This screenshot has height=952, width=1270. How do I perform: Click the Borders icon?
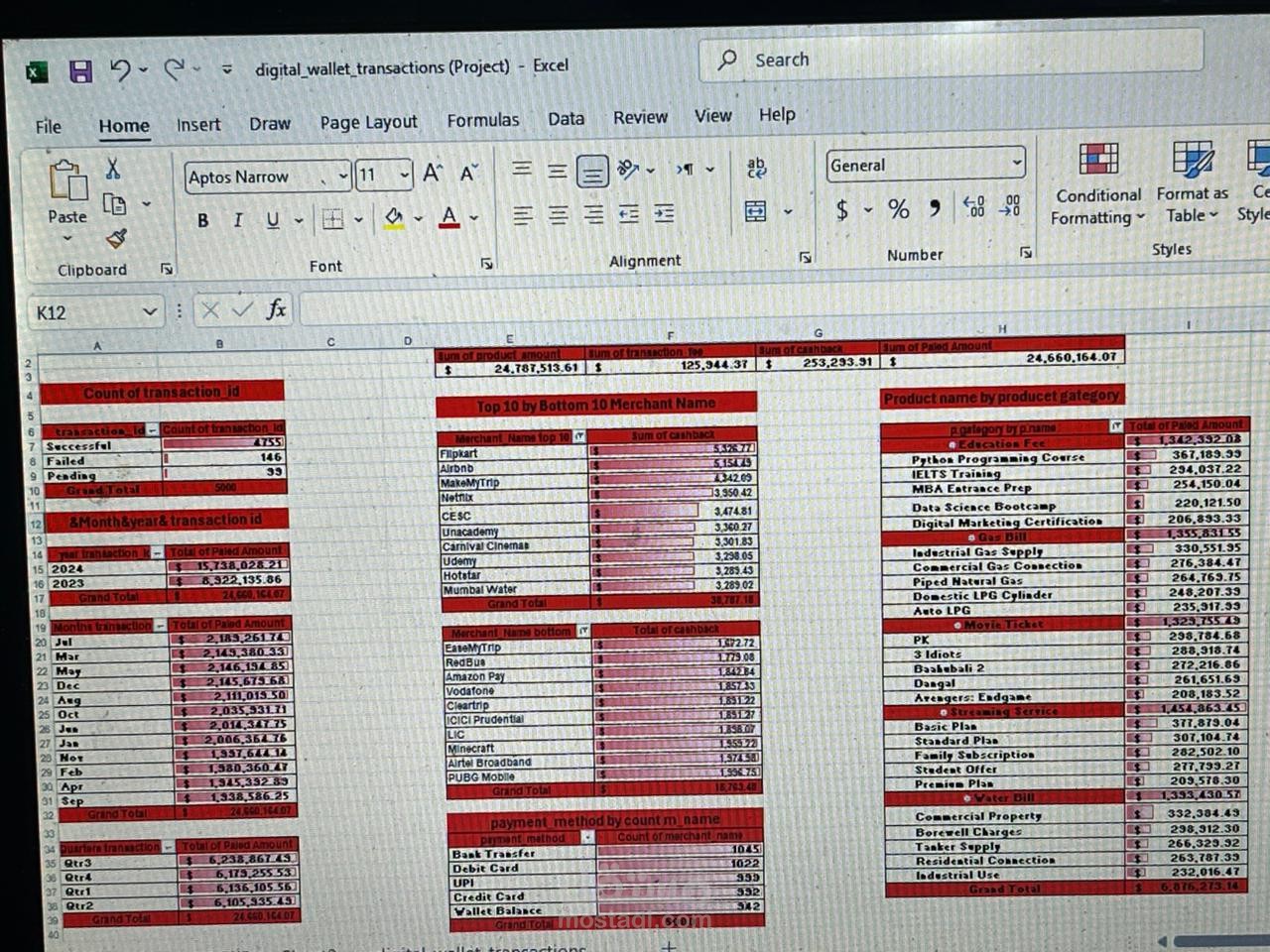[332, 218]
